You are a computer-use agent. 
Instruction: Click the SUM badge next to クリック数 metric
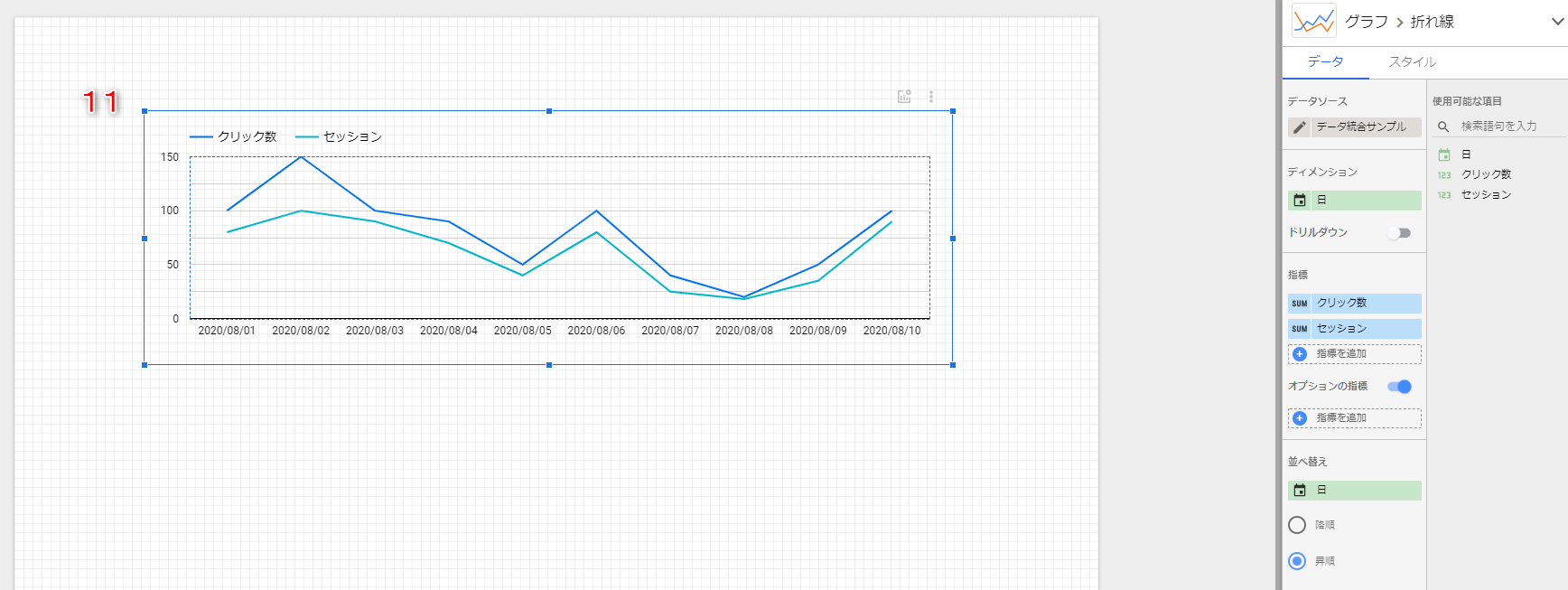tap(1300, 304)
